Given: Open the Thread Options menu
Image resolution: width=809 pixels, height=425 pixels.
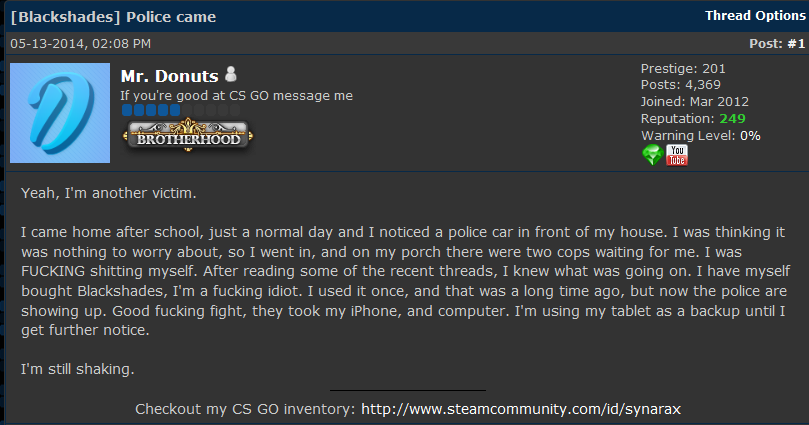Looking at the screenshot, I should tap(754, 16).
